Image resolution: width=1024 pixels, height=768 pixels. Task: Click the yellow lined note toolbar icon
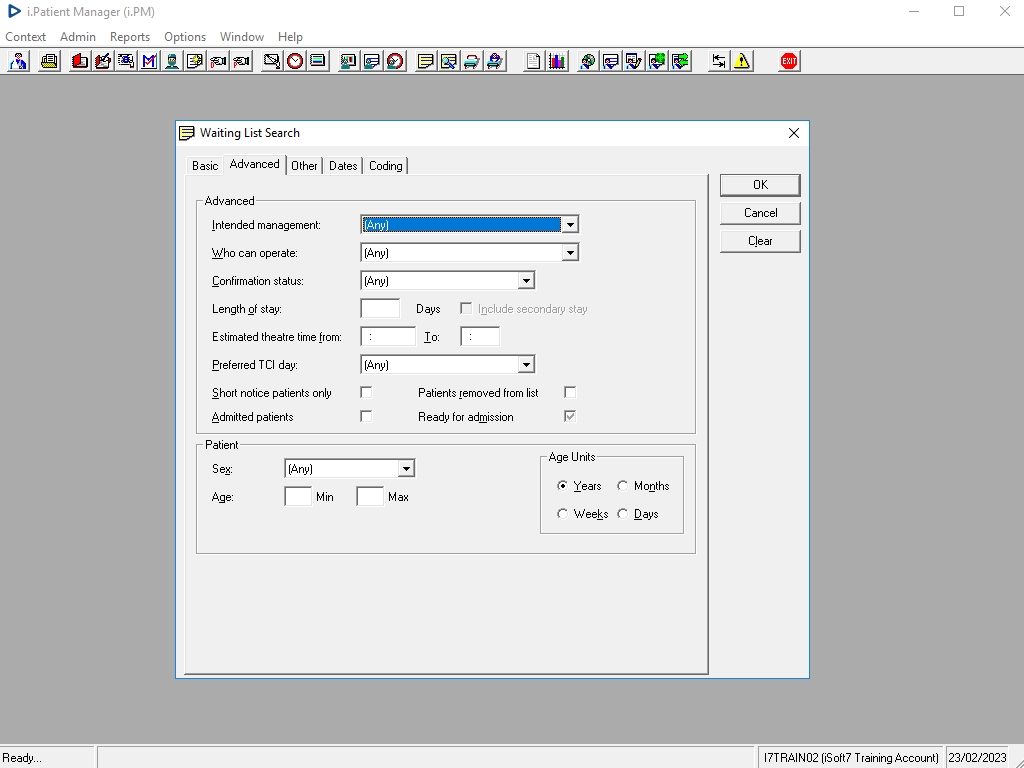[425, 61]
